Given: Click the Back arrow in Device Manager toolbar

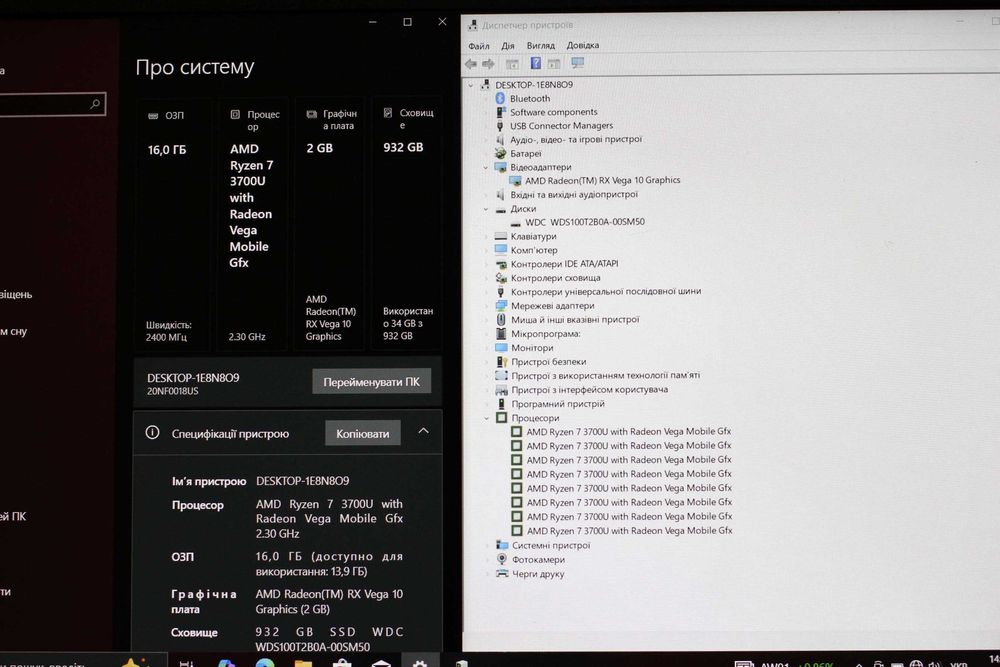Looking at the screenshot, I should point(471,64).
